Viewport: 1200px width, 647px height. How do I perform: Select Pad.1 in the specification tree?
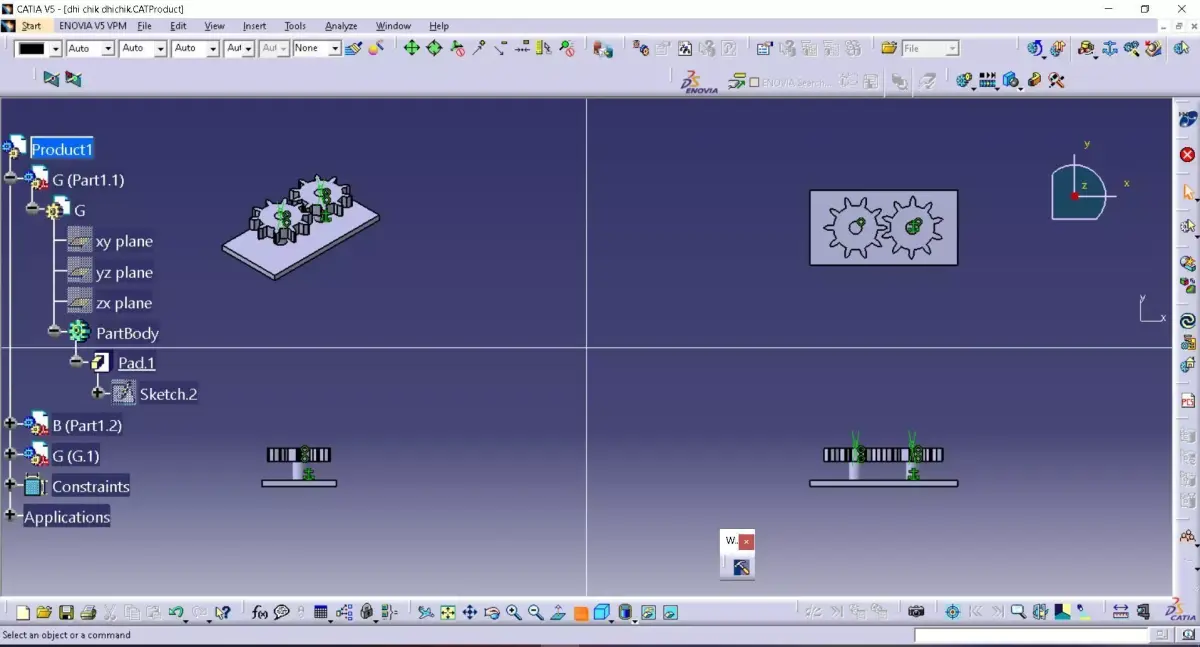click(x=136, y=362)
